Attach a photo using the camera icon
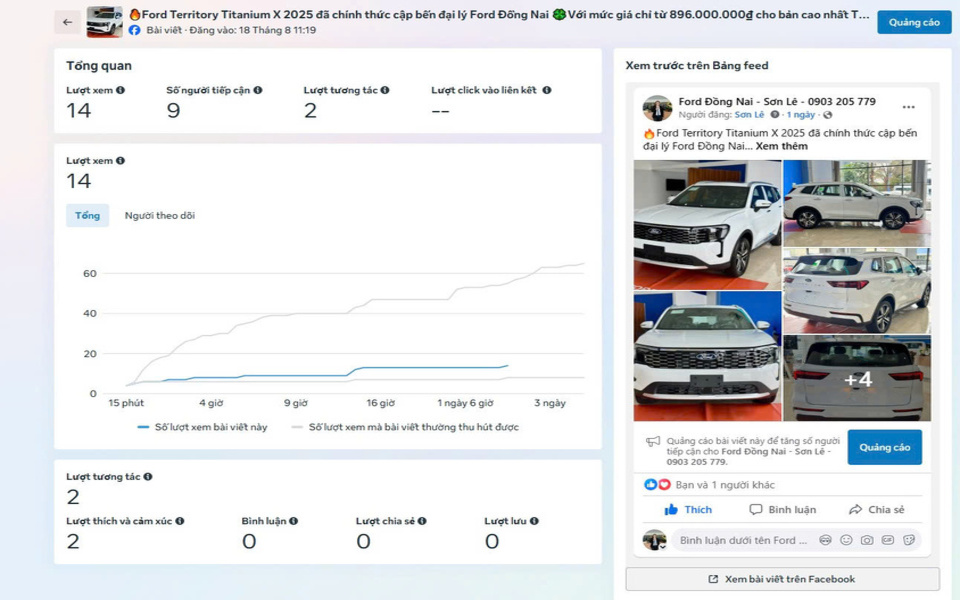This screenshot has width=960, height=600. coord(867,540)
